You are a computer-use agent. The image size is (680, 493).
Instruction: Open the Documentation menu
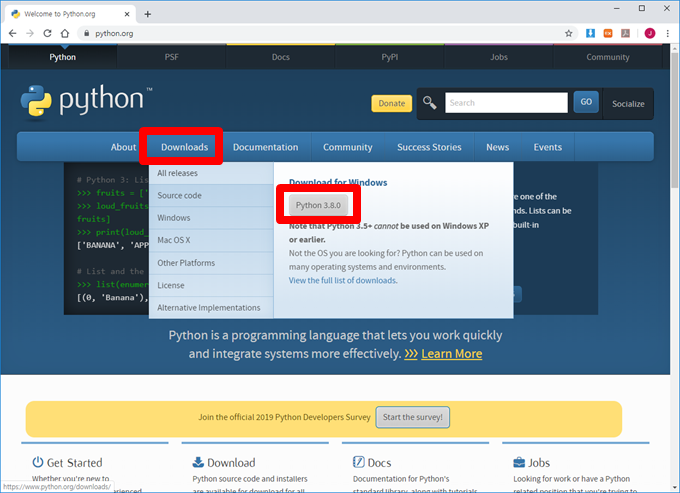pos(265,147)
